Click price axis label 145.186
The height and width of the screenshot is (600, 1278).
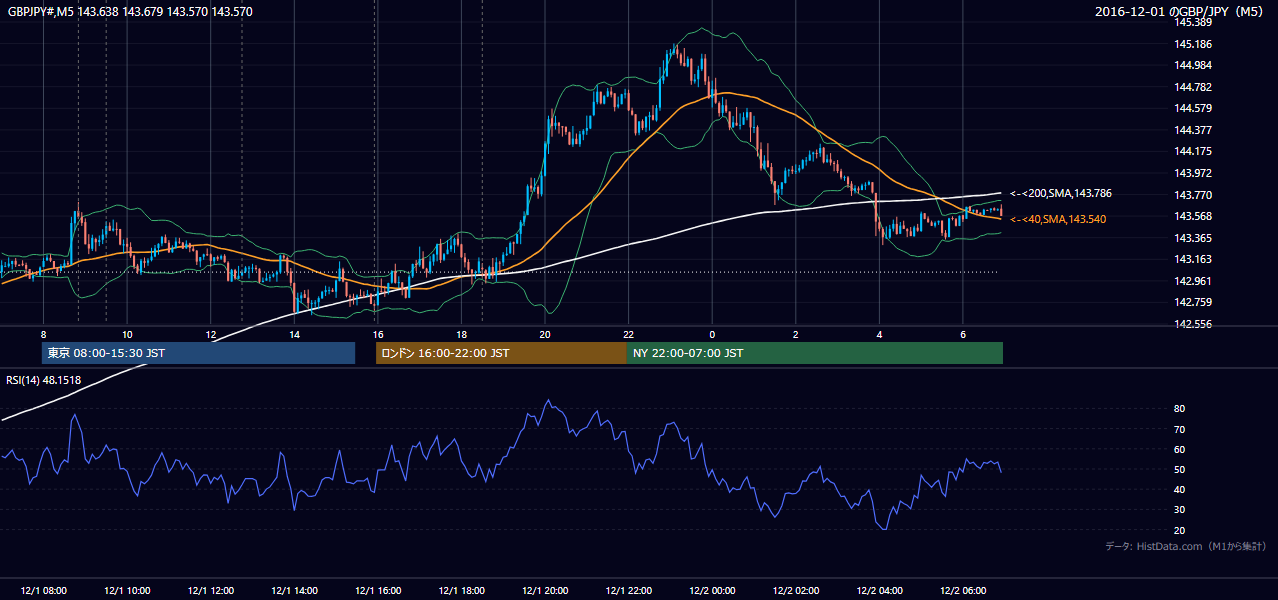tap(1192, 44)
